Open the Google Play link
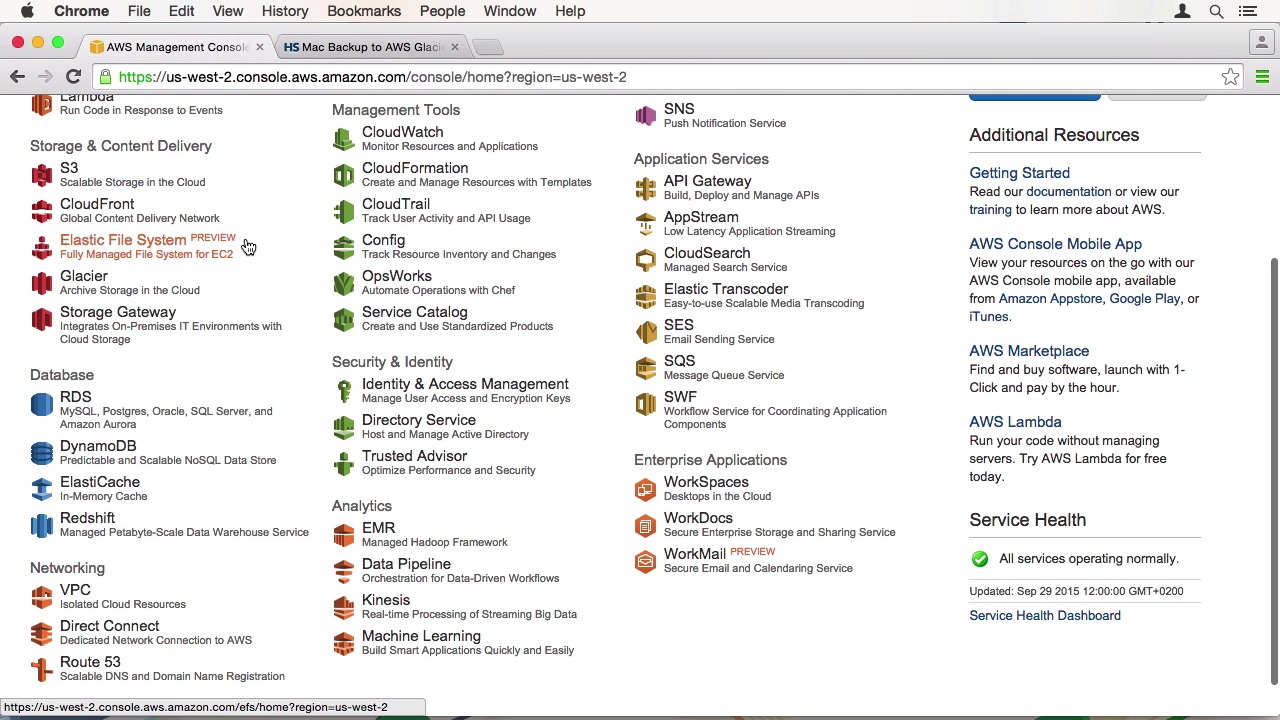This screenshot has width=1280, height=720. pyautogui.click(x=1145, y=299)
